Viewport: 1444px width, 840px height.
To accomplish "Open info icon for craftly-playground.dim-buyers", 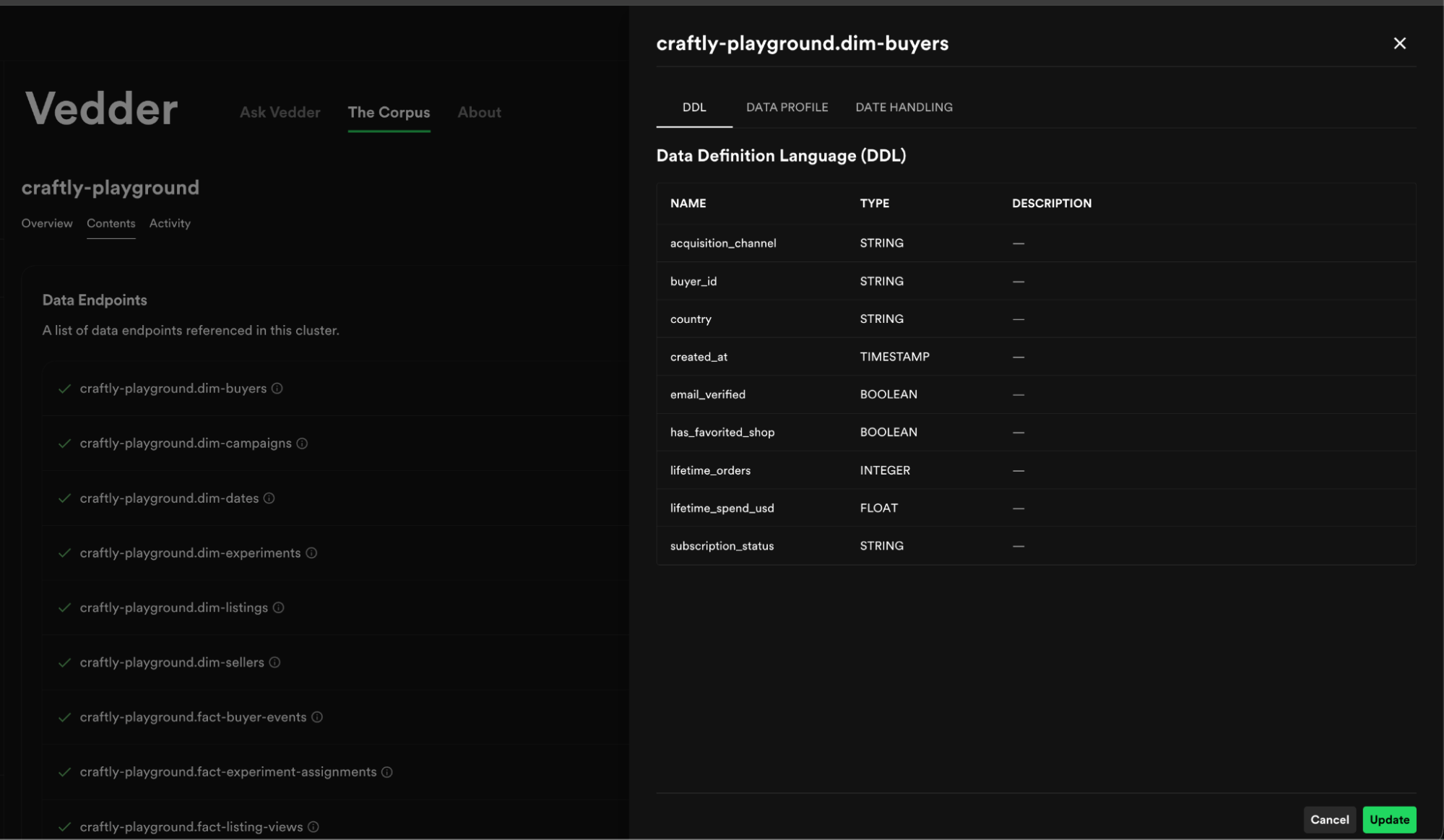I will pos(277,389).
